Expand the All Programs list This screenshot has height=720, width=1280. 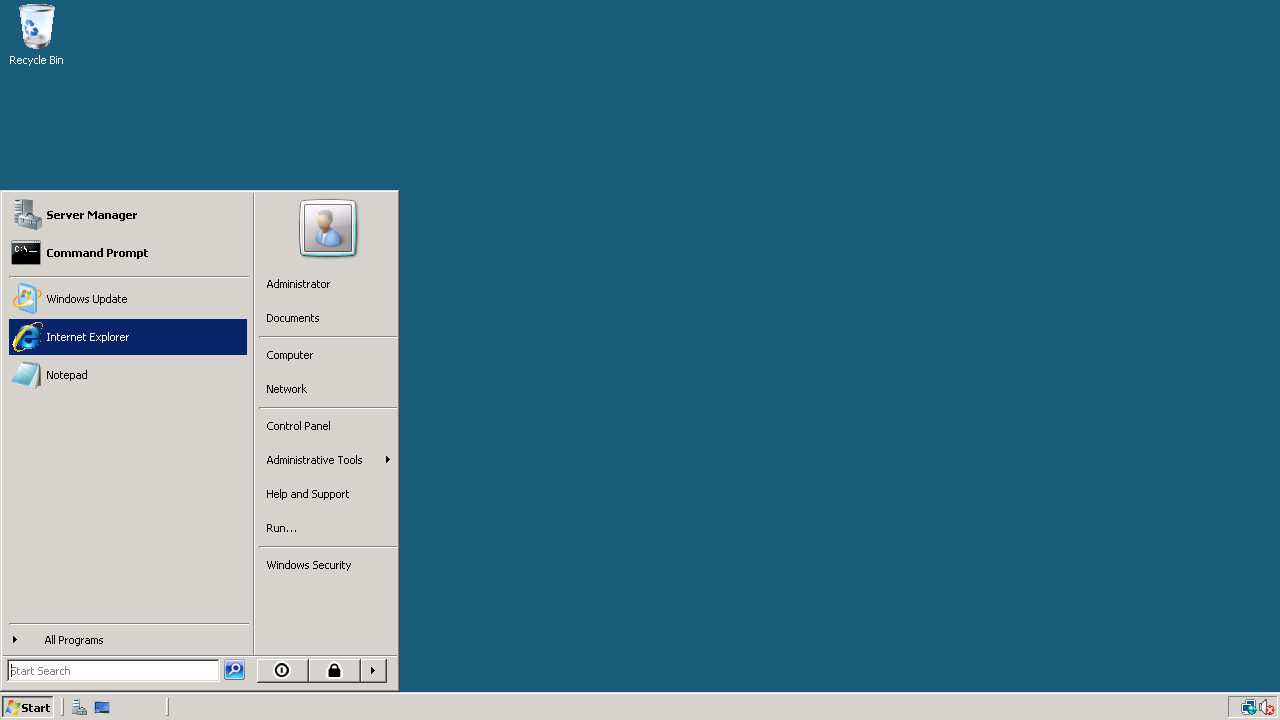(x=73, y=640)
